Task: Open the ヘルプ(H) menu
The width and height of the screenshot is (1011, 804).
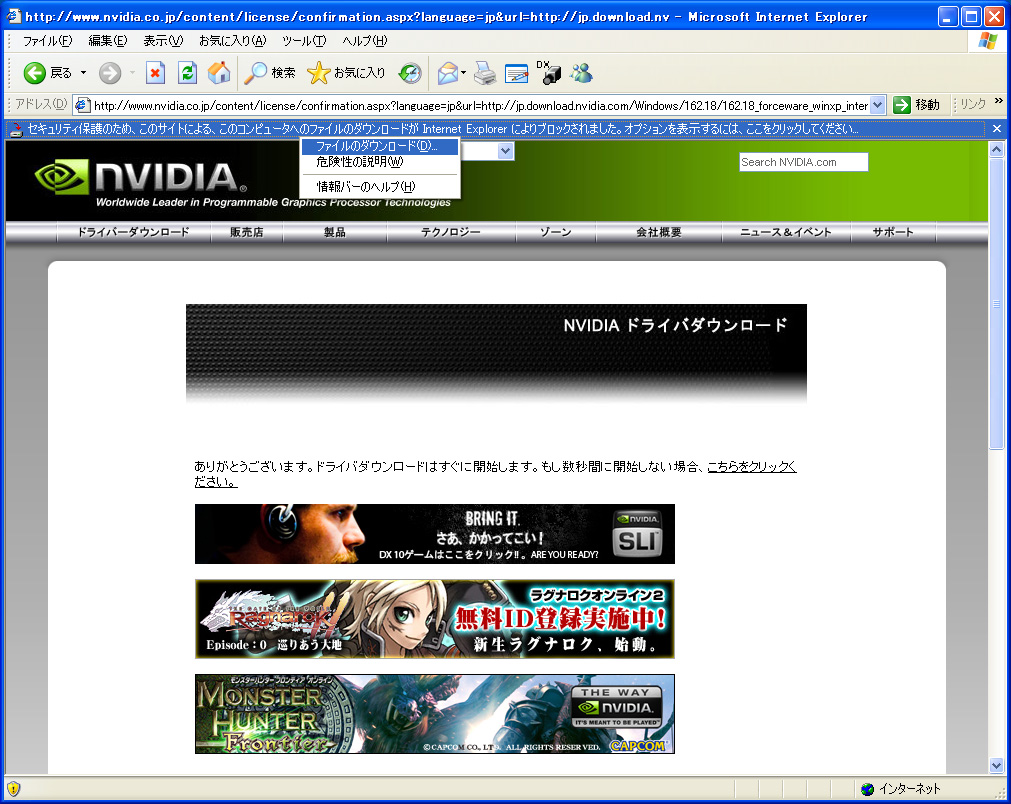Action: 364,41
